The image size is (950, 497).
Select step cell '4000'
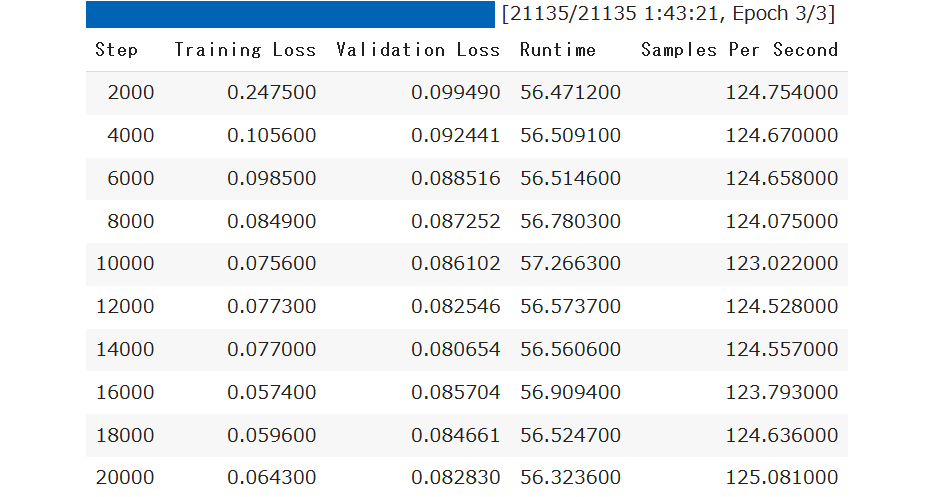[x=131, y=135]
